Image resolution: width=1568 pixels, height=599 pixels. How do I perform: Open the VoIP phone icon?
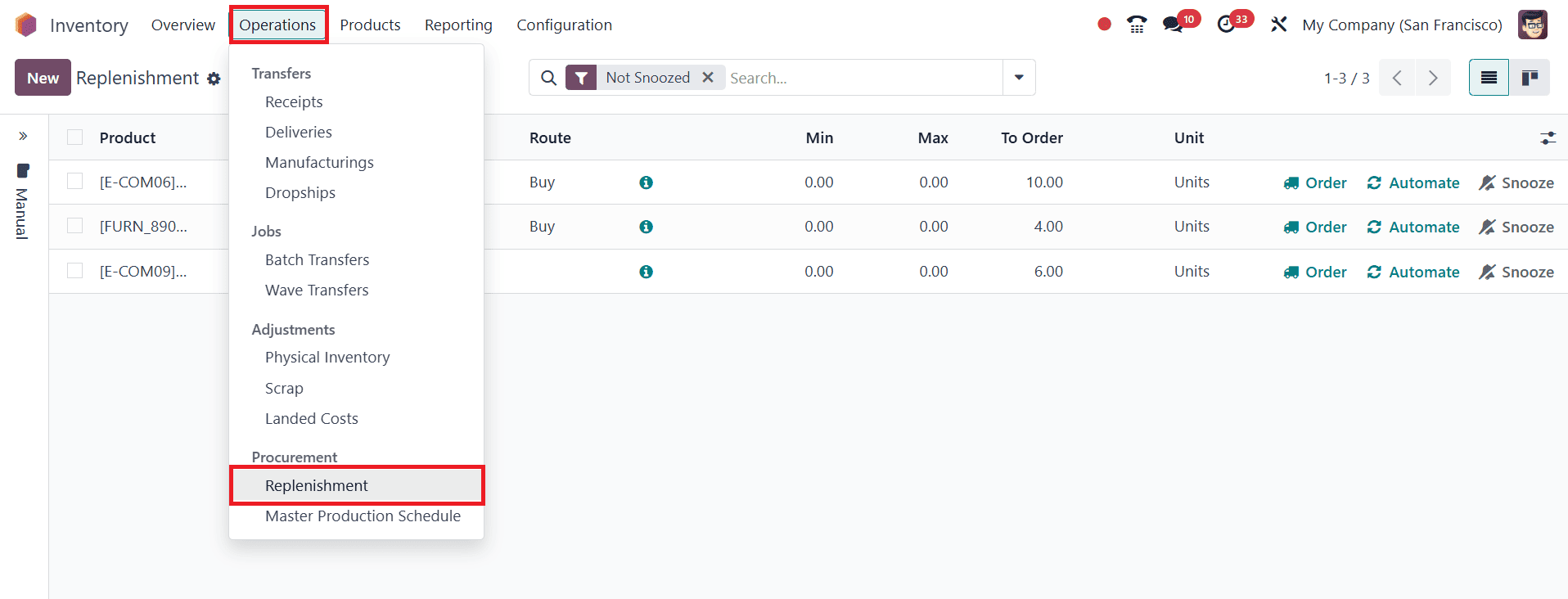click(x=1137, y=25)
